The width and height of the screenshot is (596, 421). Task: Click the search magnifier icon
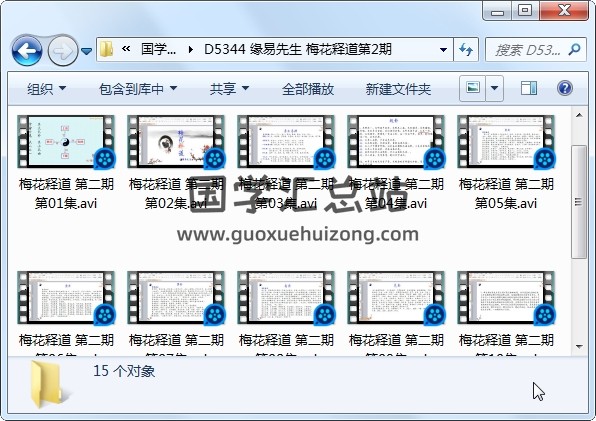574,49
